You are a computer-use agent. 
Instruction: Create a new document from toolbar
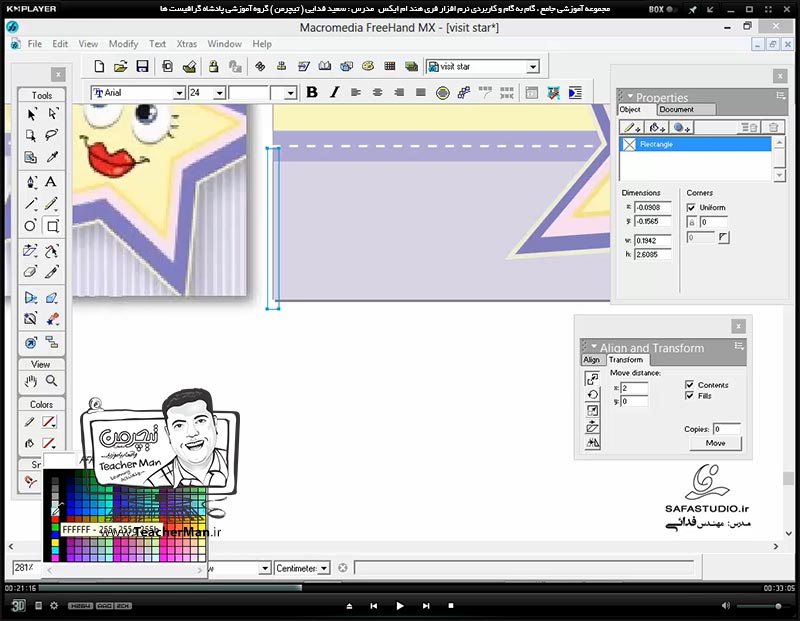(99, 66)
